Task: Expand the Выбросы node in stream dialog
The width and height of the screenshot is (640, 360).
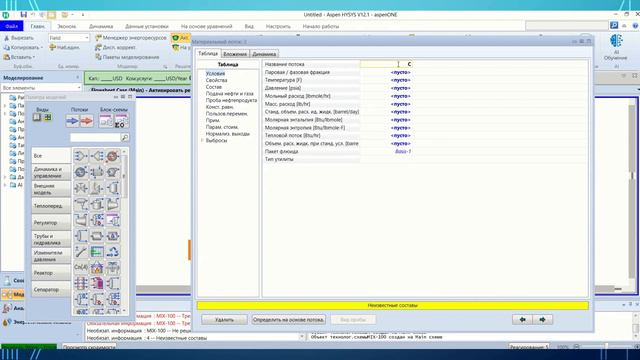Action: pos(202,140)
